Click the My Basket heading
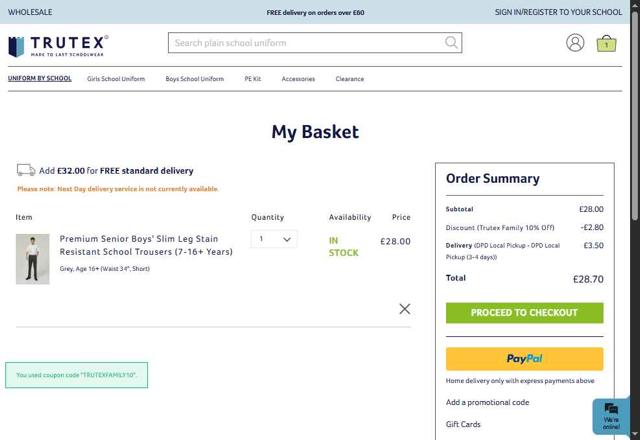The width and height of the screenshot is (640, 440). click(315, 132)
